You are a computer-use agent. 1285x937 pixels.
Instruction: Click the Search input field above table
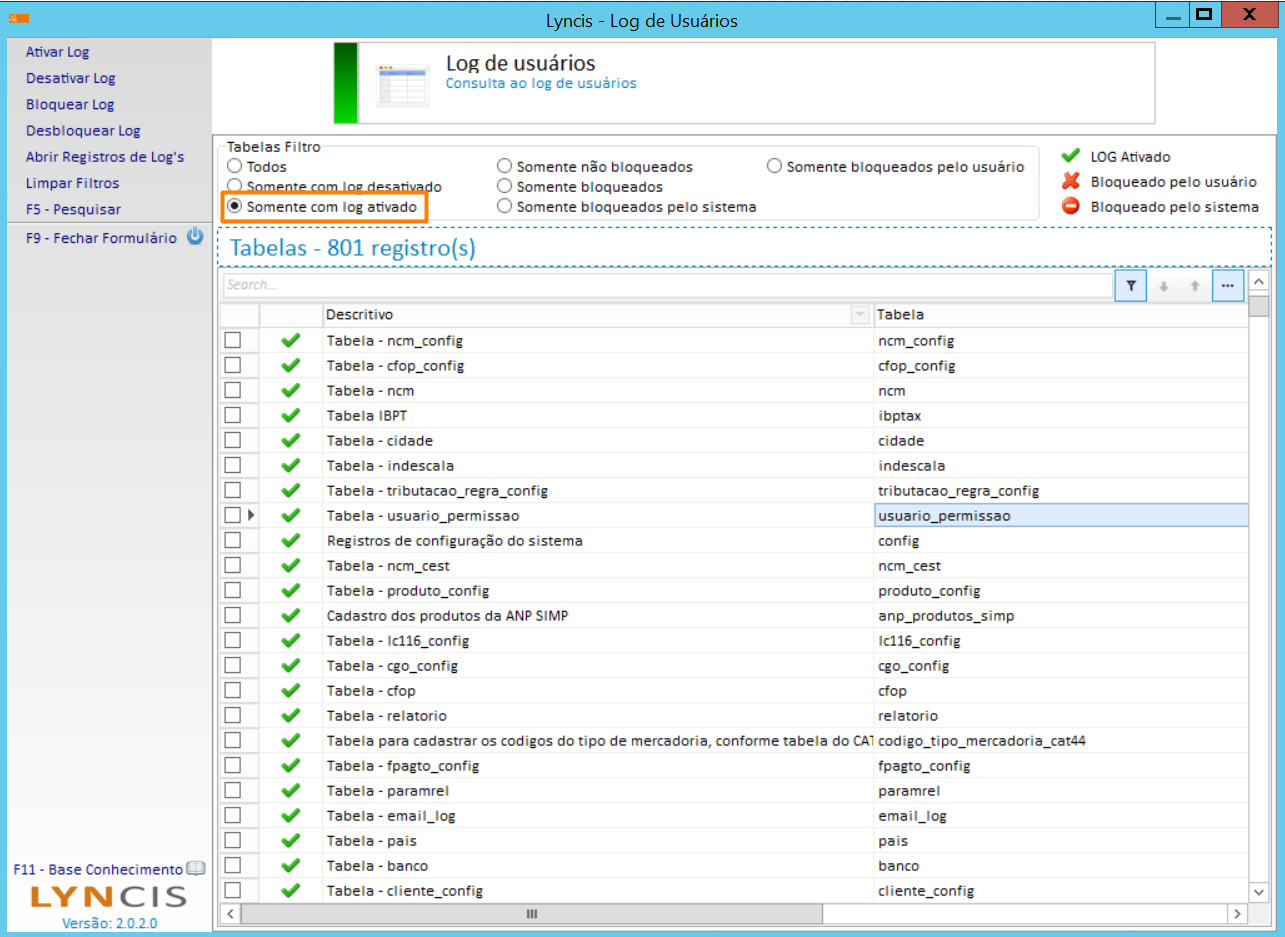coord(665,285)
